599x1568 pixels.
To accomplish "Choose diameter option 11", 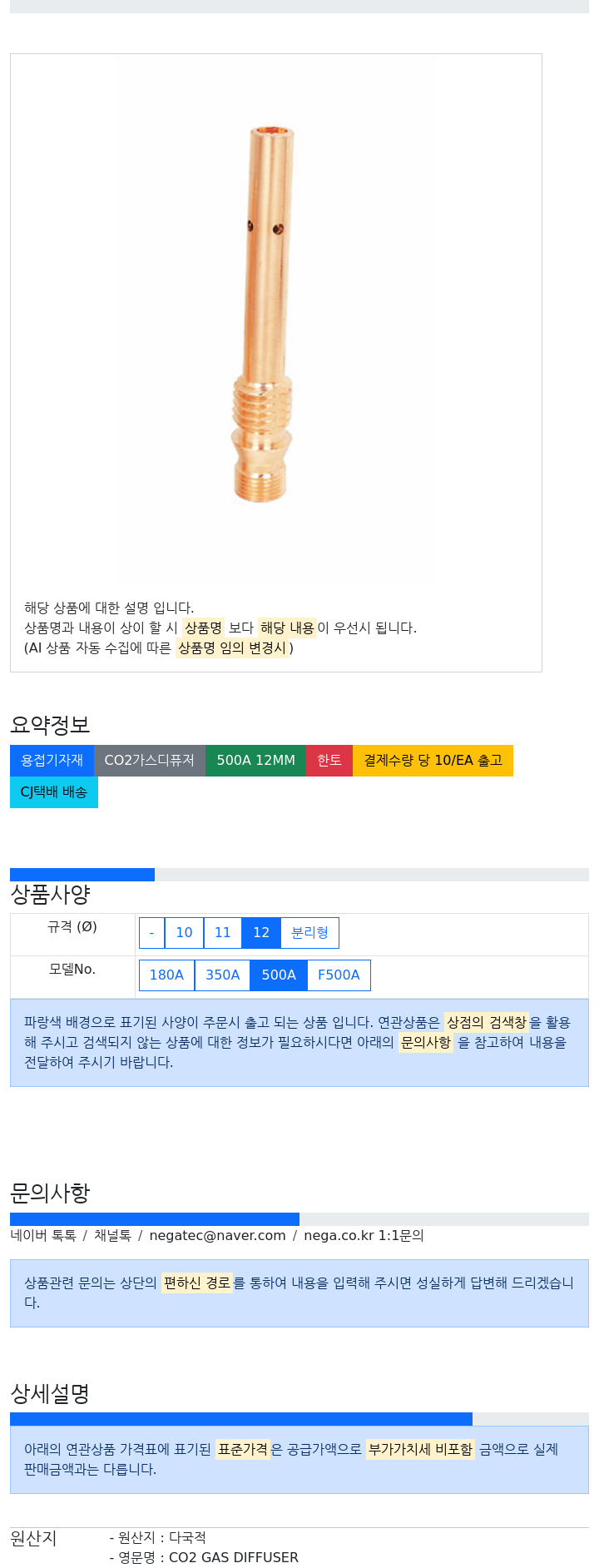I will coord(222,933).
